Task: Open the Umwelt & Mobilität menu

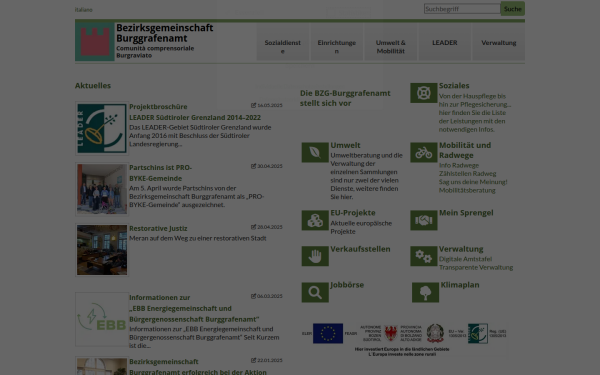Action: (391, 42)
